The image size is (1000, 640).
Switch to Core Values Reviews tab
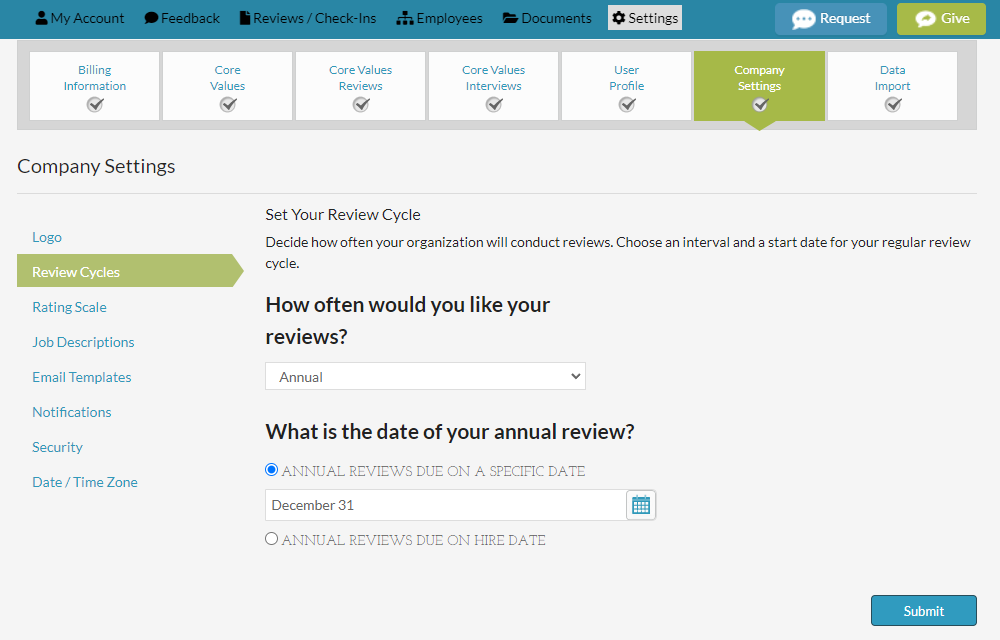point(360,86)
